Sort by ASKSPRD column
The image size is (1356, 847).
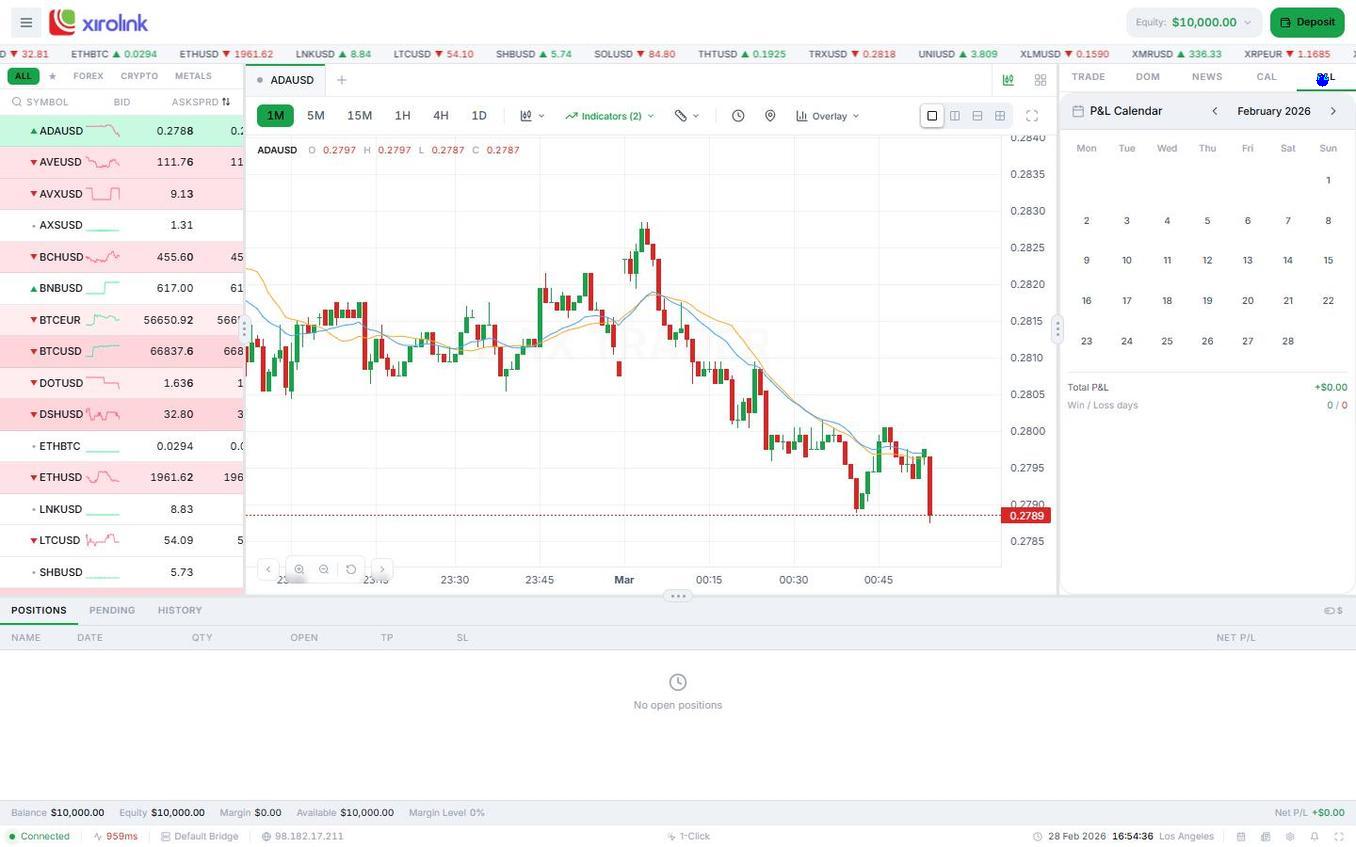click(x=201, y=102)
